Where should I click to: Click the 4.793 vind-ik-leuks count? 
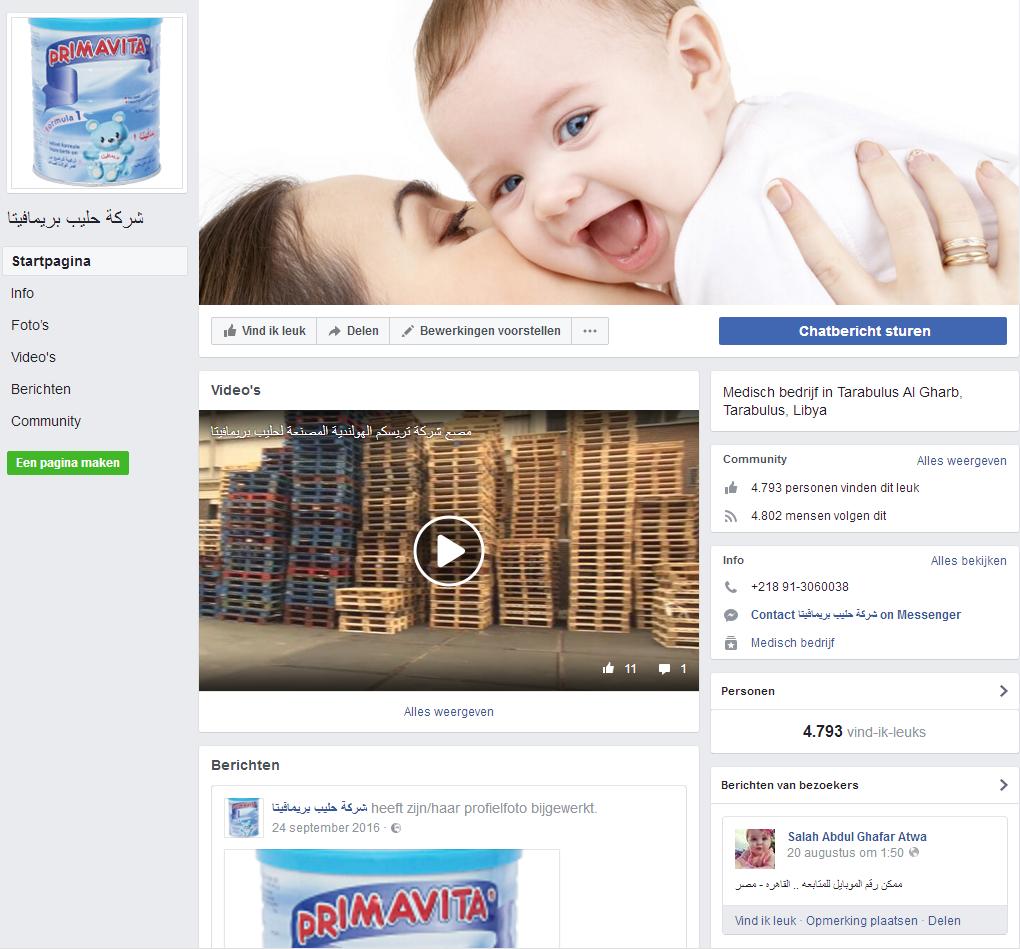[864, 732]
